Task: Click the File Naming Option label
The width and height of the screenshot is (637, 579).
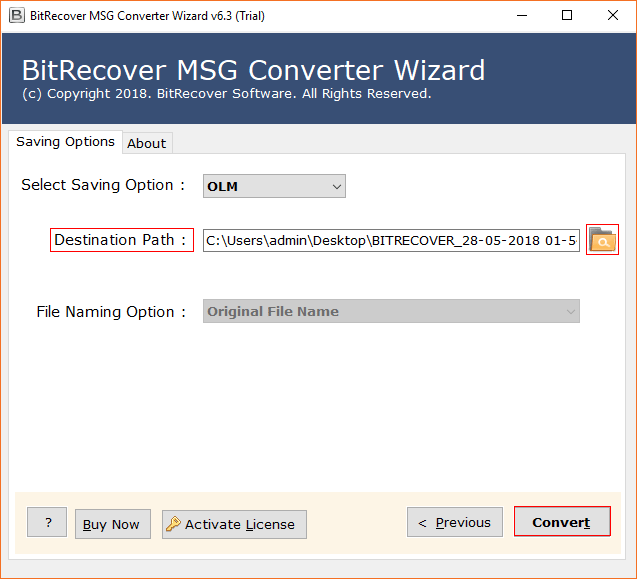Action: coord(111,312)
